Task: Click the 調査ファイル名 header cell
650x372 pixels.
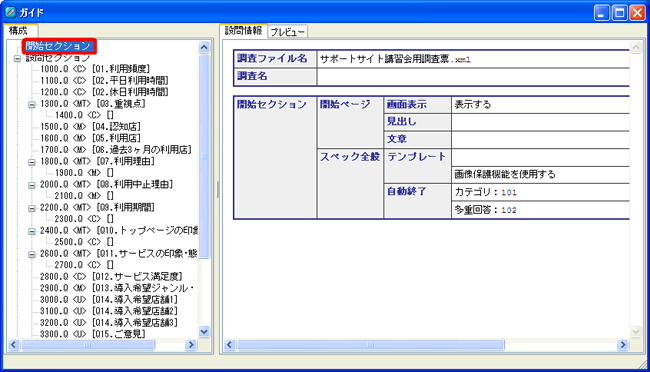Action: tap(275, 59)
